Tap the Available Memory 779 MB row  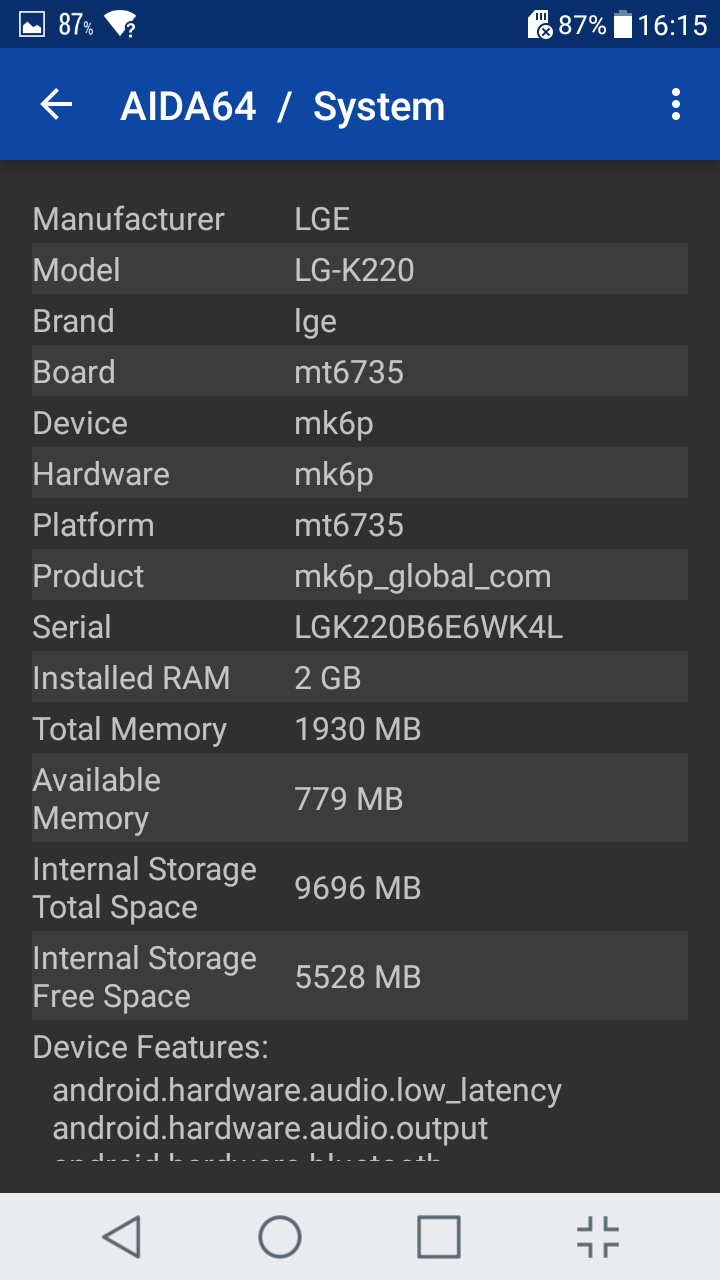click(x=360, y=798)
